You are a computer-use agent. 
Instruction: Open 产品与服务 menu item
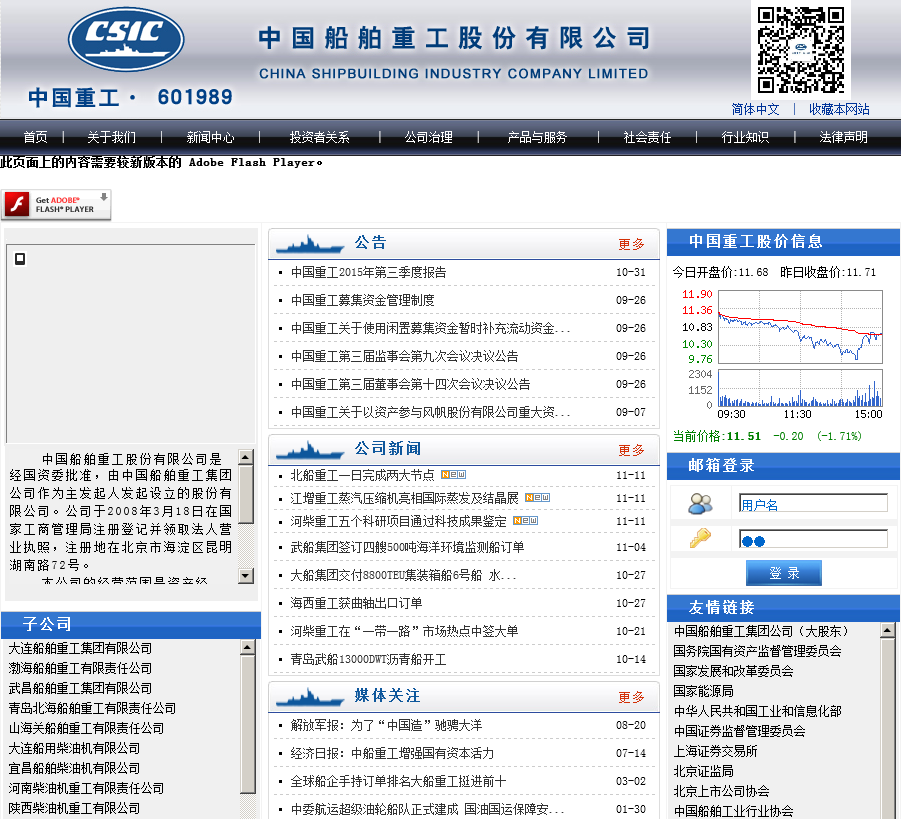tap(537, 137)
